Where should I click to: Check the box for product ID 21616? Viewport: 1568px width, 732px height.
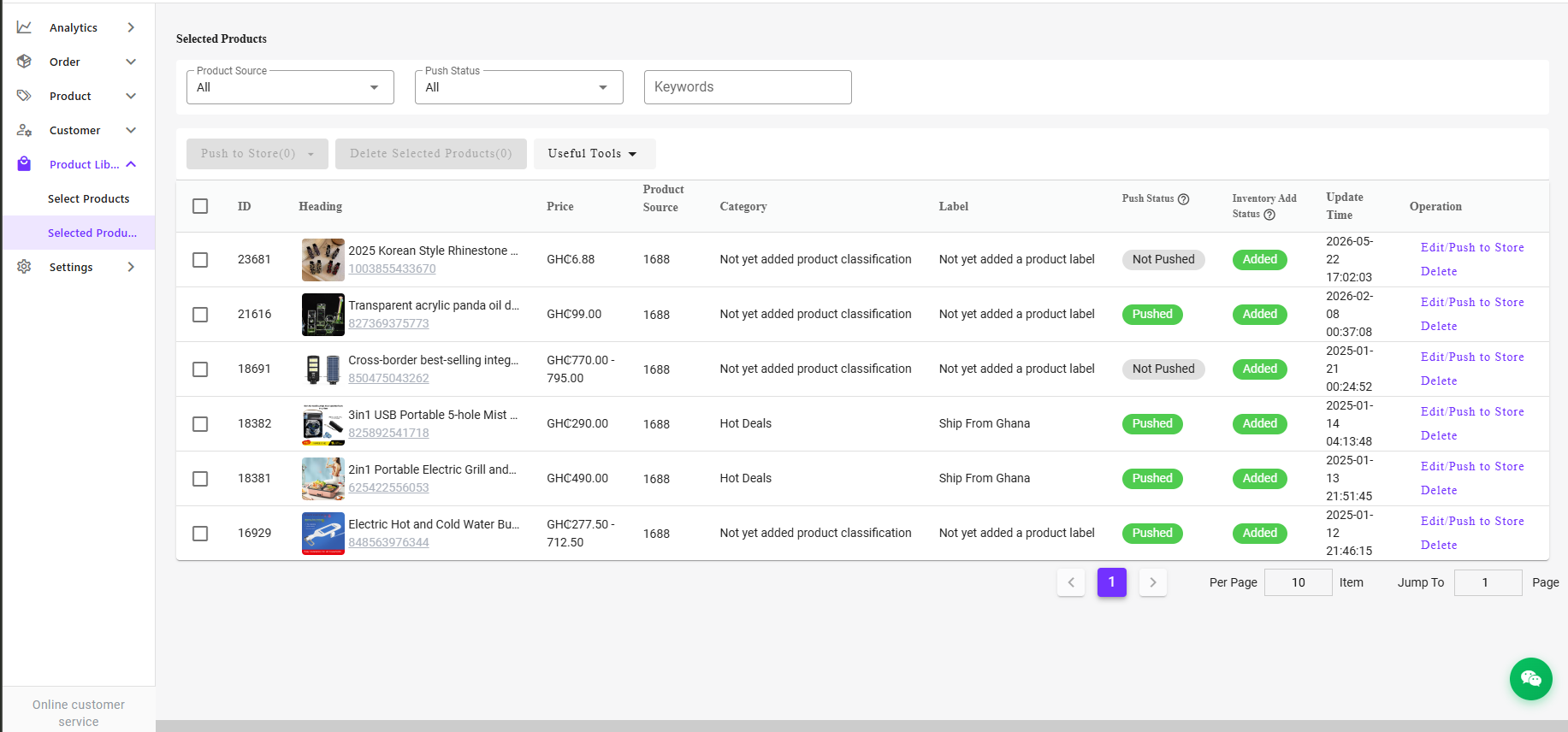[x=200, y=315]
